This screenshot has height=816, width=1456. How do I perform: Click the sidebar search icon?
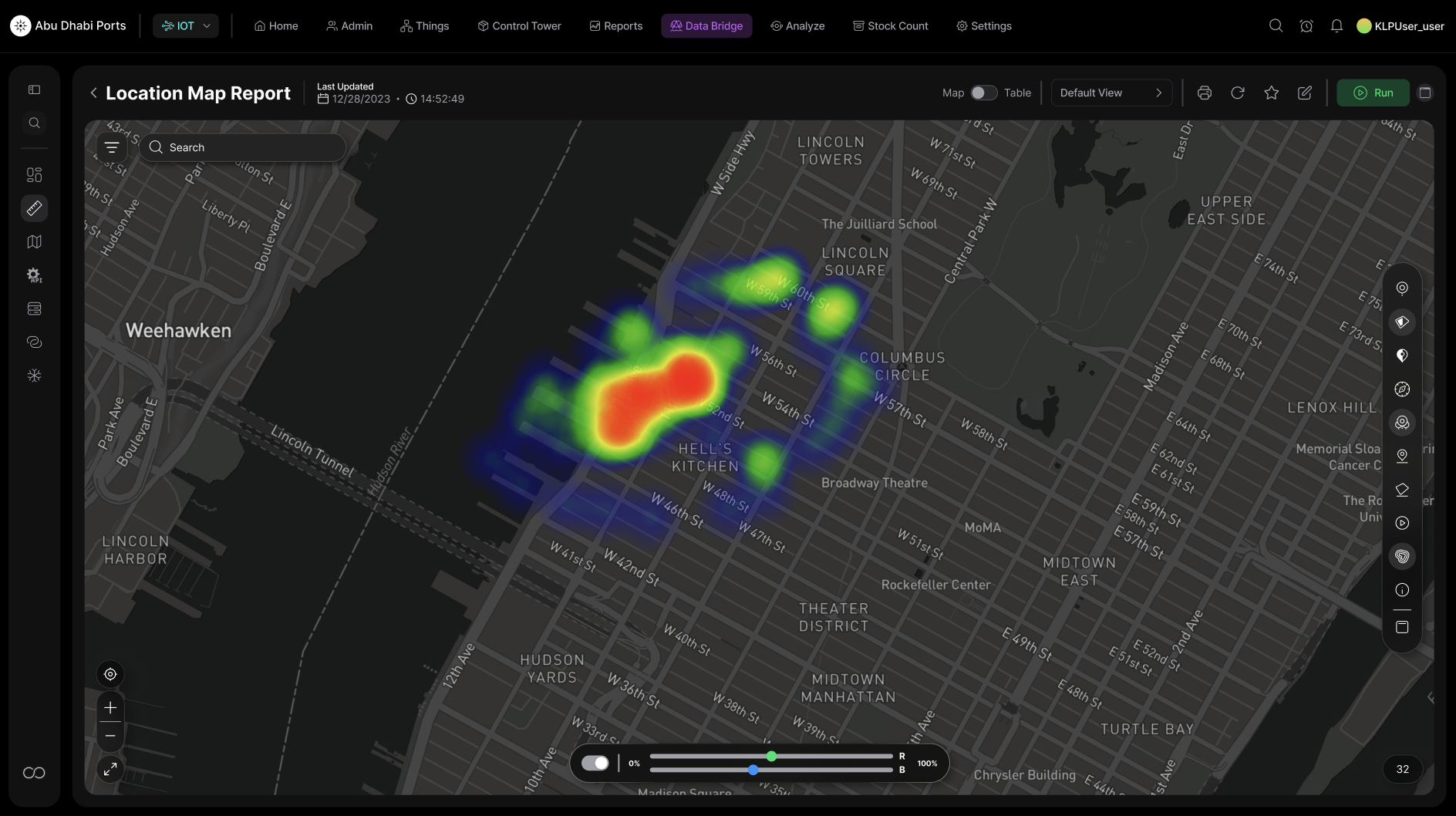(34, 123)
